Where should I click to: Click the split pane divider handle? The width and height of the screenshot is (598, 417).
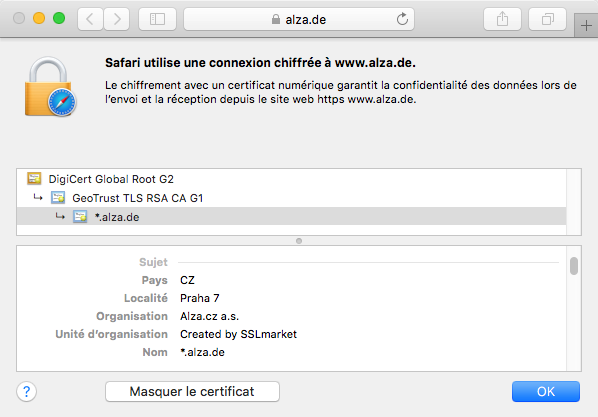(x=299, y=241)
